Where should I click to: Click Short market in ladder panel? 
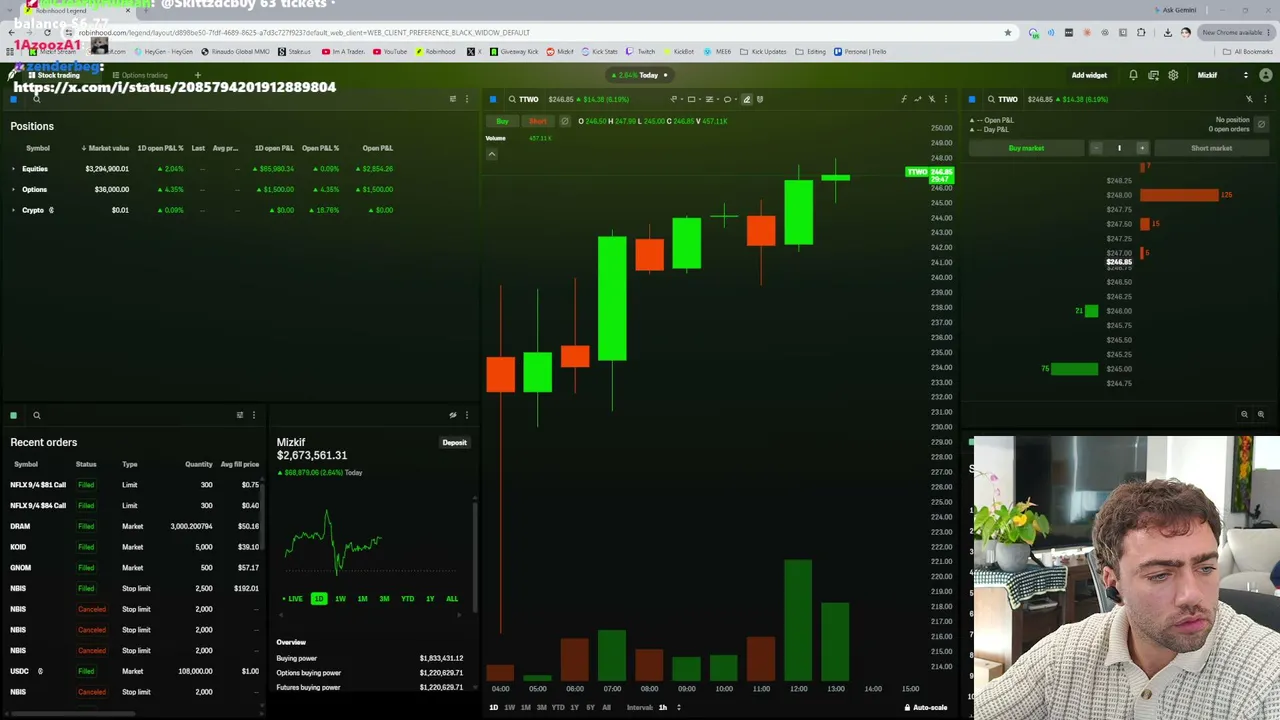click(1211, 148)
